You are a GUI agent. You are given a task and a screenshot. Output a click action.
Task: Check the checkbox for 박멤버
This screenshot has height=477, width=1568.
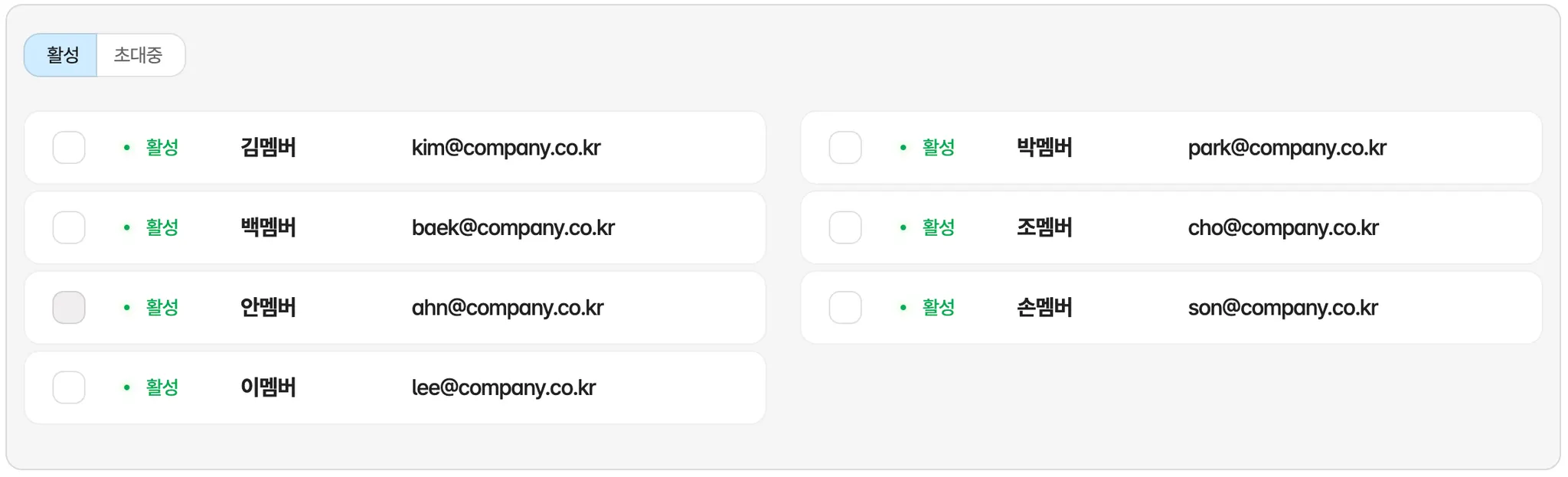(845, 148)
